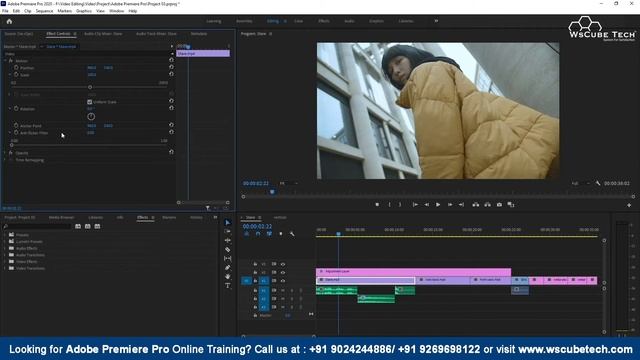Viewport: 640px width, 360px height.
Task: Toggle Uniform Scale checkbox
Action: tap(89, 102)
